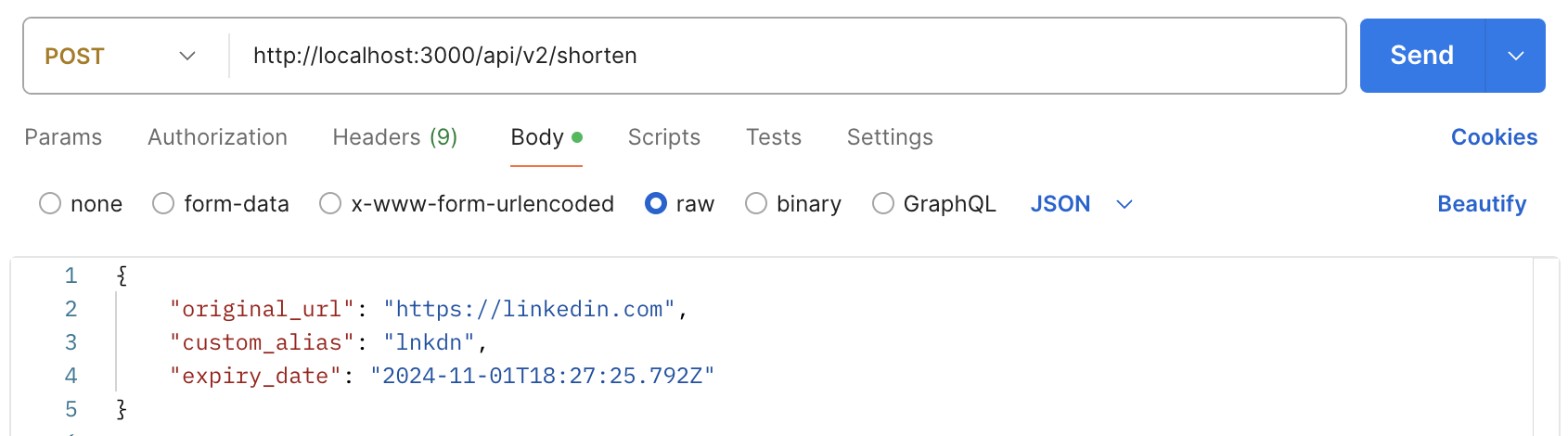Switch to the Params tab

click(x=63, y=137)
